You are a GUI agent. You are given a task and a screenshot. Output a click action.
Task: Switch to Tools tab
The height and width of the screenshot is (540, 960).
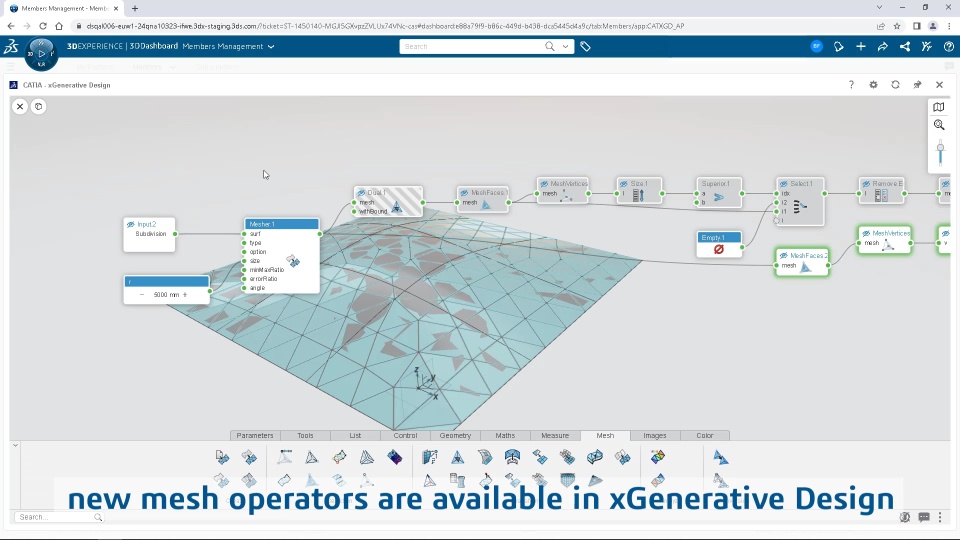pyautogui.click(x=305, y=435)
